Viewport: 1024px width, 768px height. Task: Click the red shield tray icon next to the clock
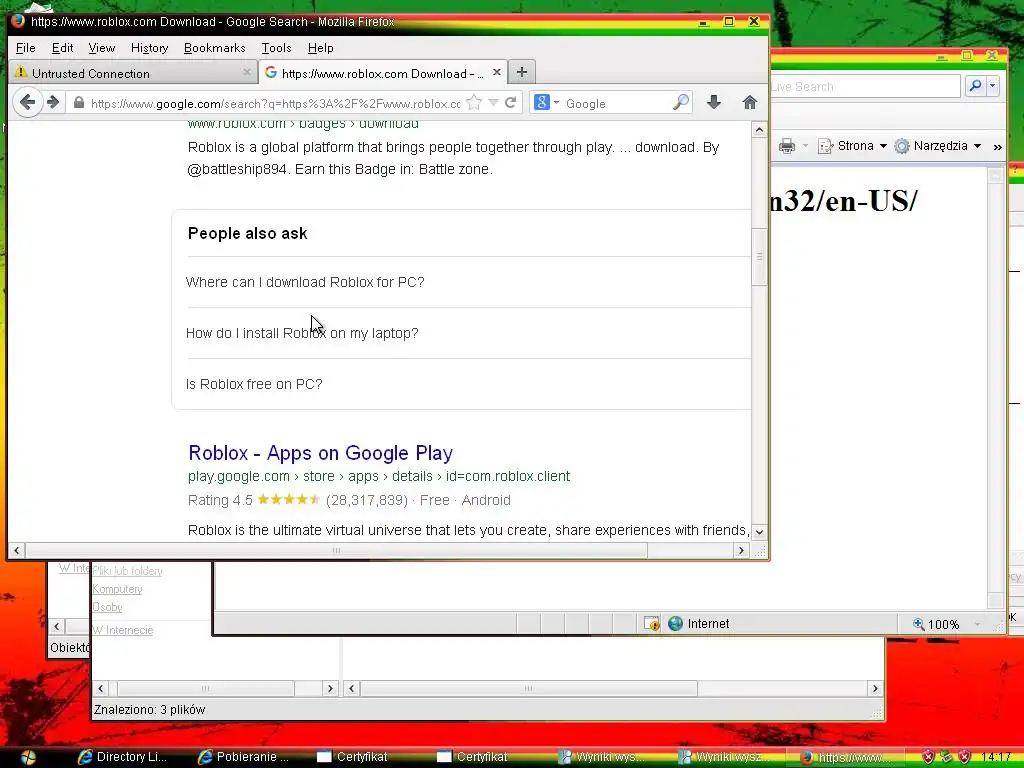pyautogui.click(x=965, y=757)
